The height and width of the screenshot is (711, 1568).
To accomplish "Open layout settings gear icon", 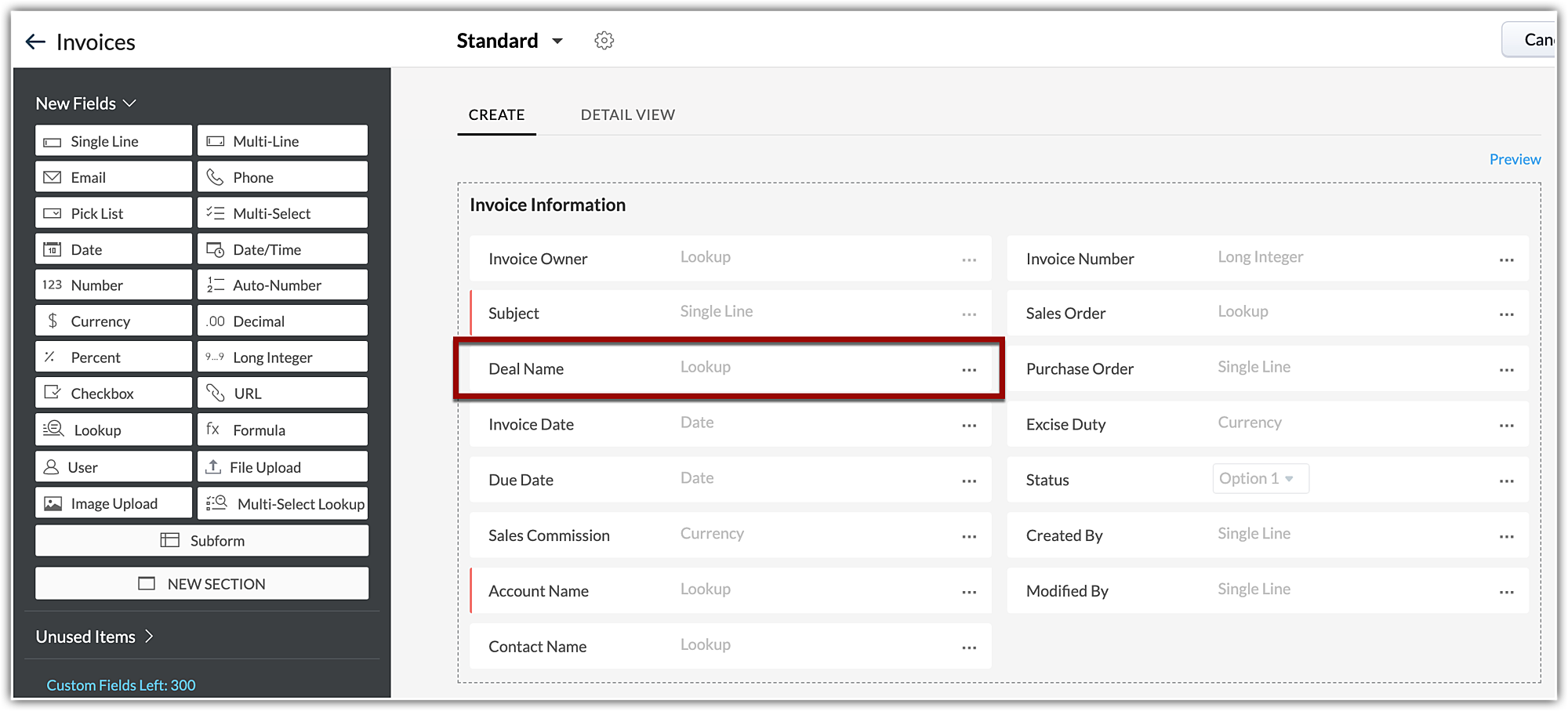I will point(604,41).
